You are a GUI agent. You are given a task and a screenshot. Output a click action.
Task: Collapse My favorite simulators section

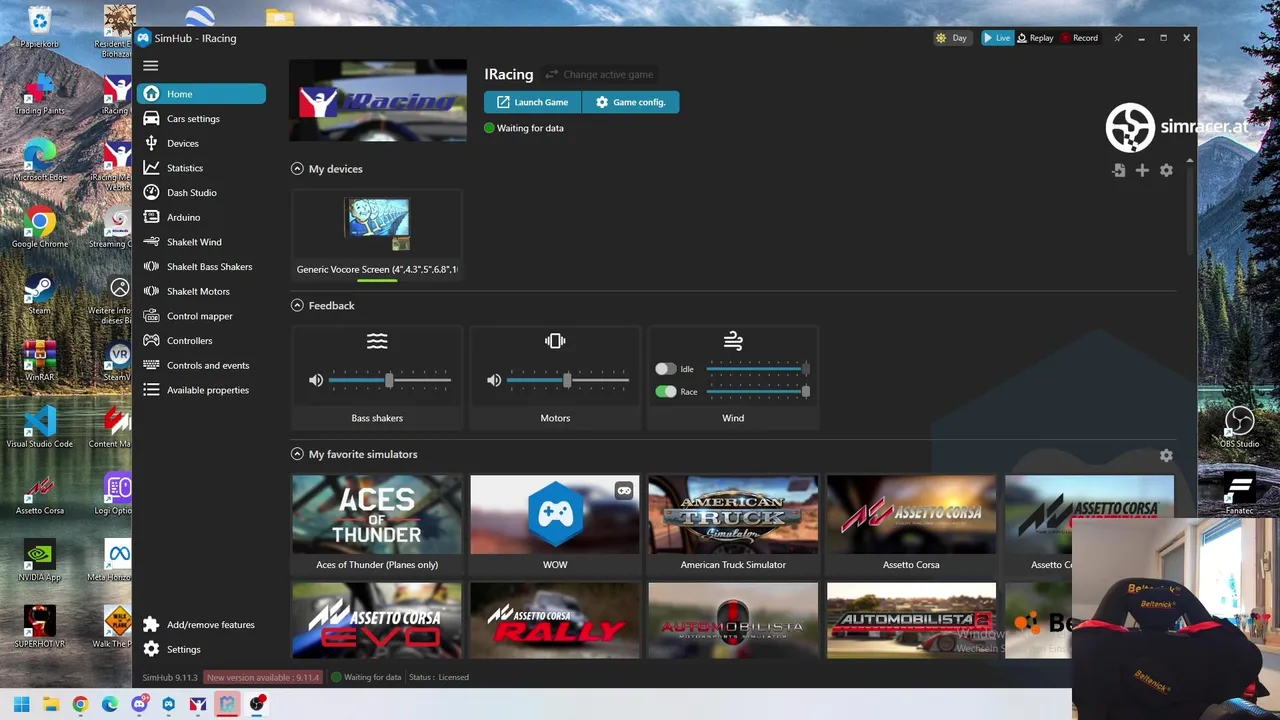[x=297, y=454]
